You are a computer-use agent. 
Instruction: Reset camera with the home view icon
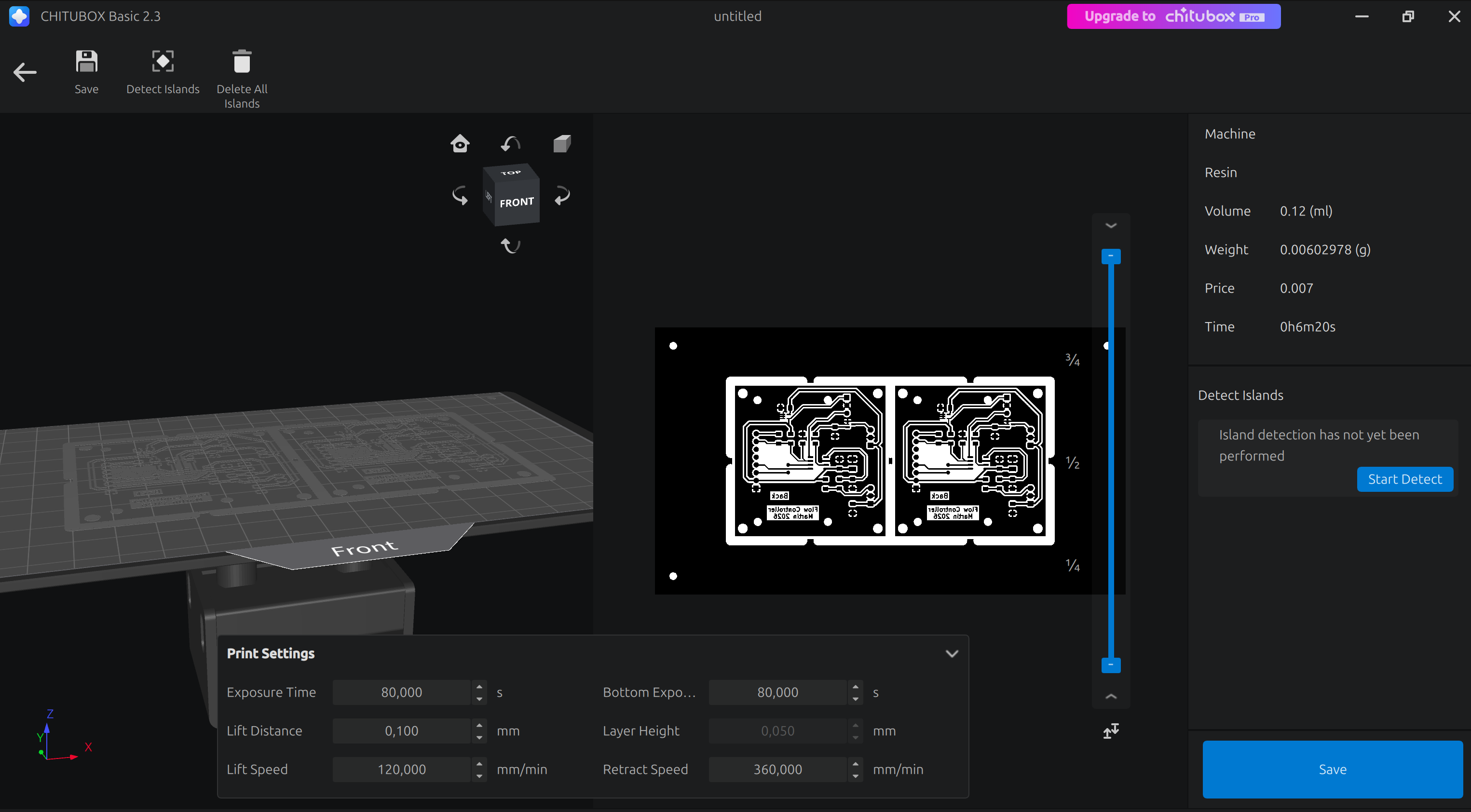point(460,143)
